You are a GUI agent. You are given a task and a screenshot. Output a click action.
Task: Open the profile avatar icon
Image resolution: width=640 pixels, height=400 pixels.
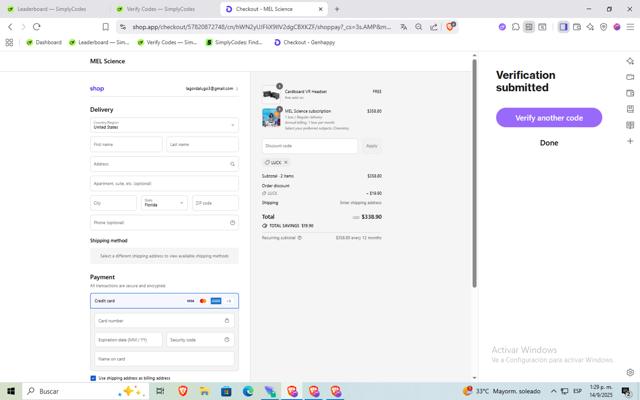617,27
